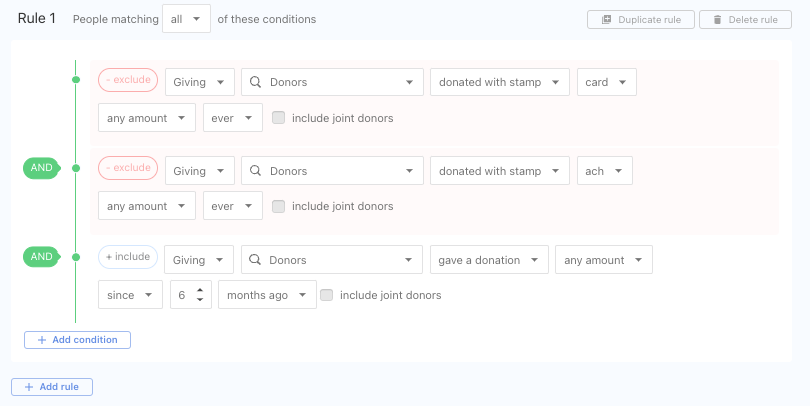The height and width of the screenshot is (406, 810).
Task: Click the Duplicate rule button
Action: [641, 20]
